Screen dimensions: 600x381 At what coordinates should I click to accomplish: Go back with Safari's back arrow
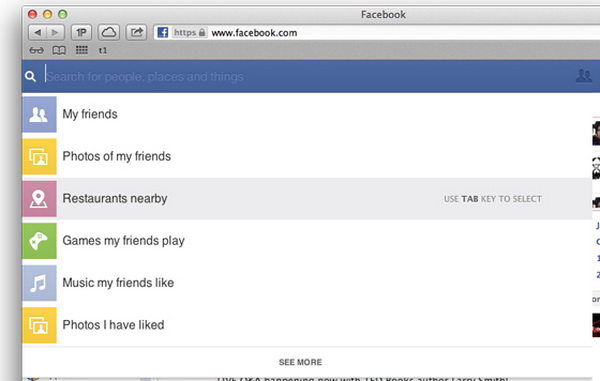click(x=38, y=33)
